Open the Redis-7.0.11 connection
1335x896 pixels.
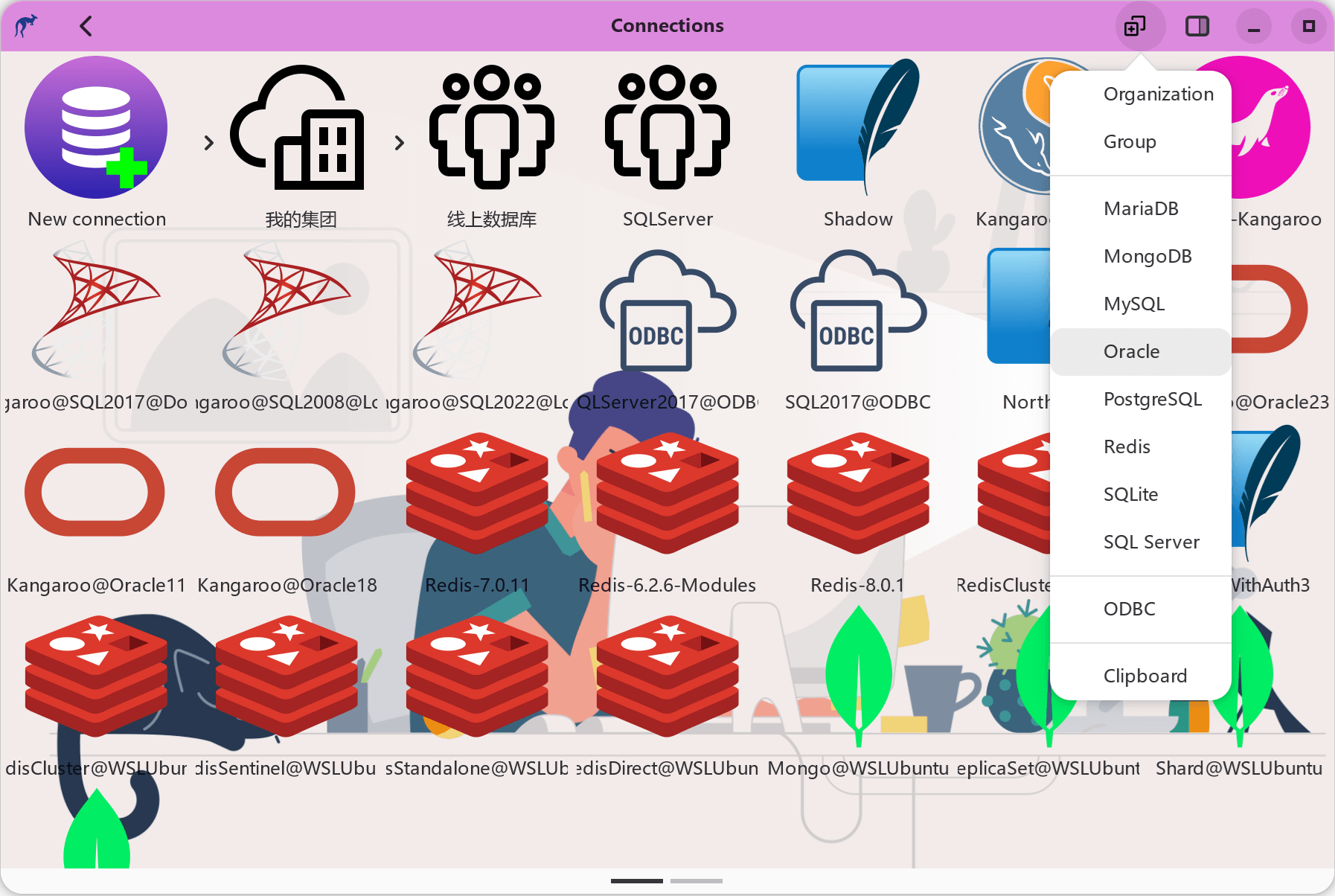[x=476, y=491]
